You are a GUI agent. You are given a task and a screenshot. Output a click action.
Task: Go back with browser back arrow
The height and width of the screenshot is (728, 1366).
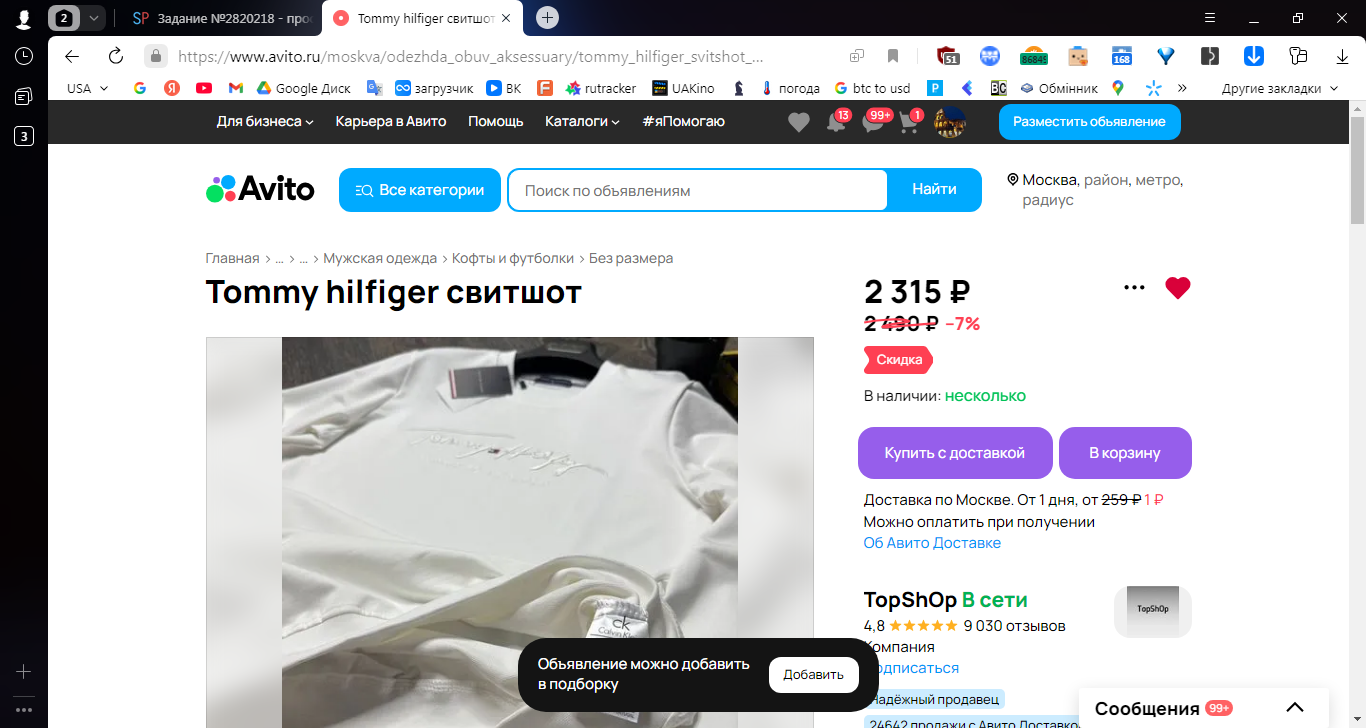71,56
